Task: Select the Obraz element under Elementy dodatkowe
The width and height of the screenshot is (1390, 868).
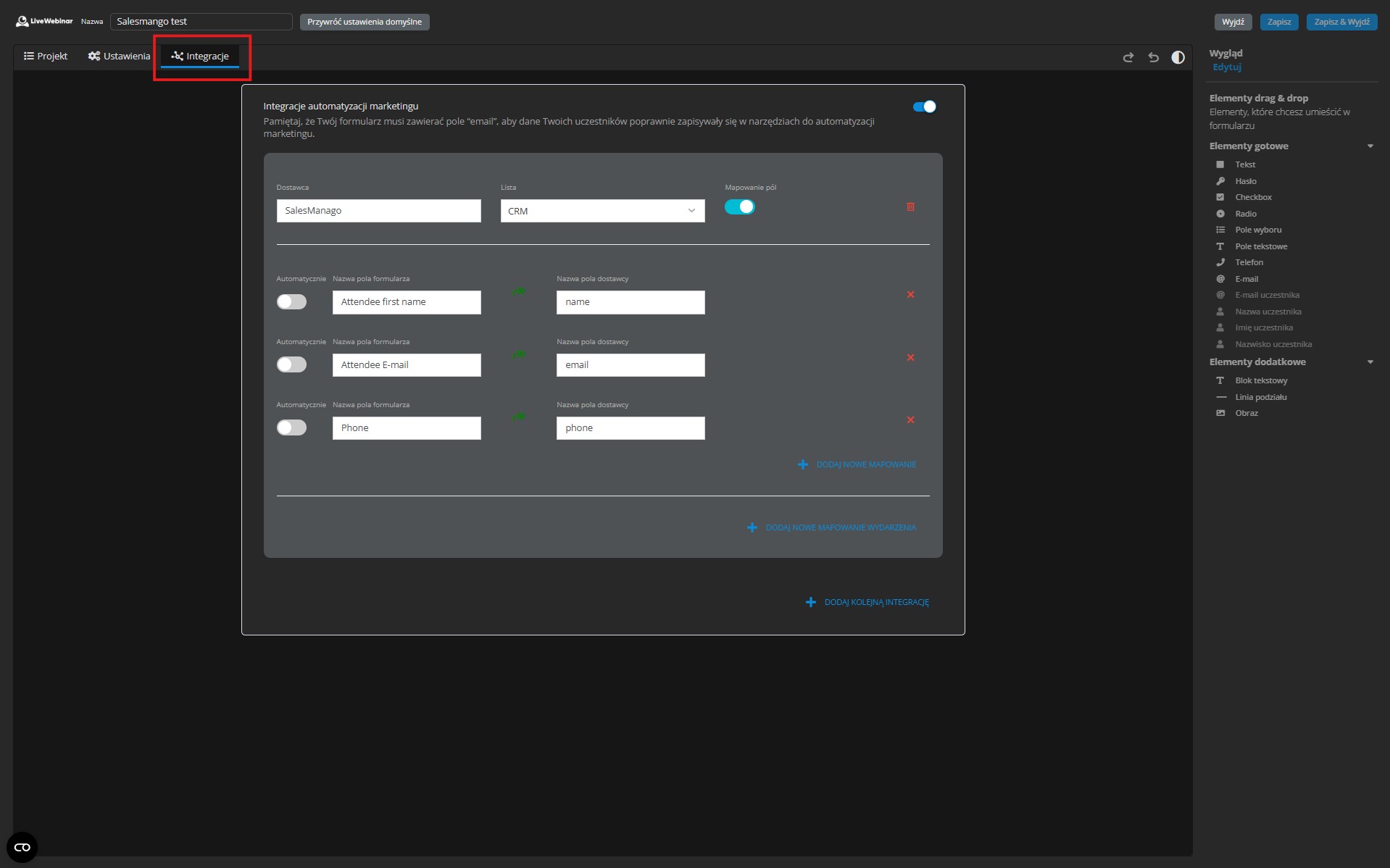Action: click(1247, 413)
